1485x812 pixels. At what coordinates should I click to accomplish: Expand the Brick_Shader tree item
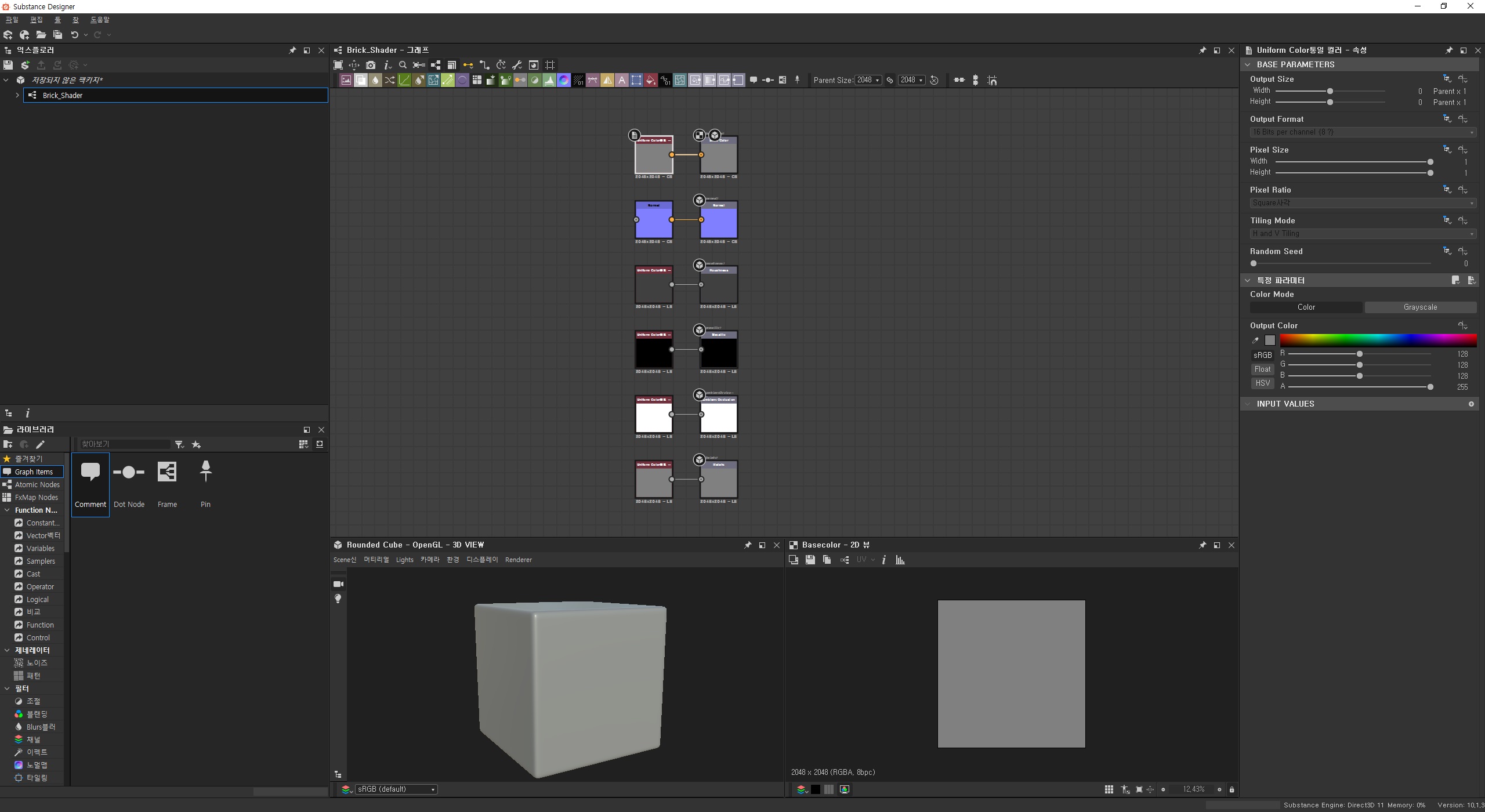[17, 95]
